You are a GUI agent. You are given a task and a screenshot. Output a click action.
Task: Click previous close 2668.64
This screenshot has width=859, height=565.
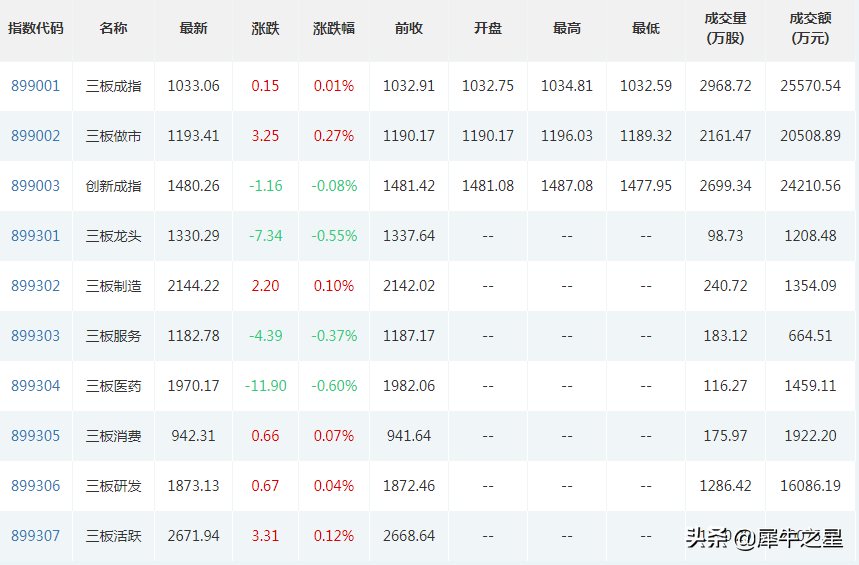click(x=409, y=535)
